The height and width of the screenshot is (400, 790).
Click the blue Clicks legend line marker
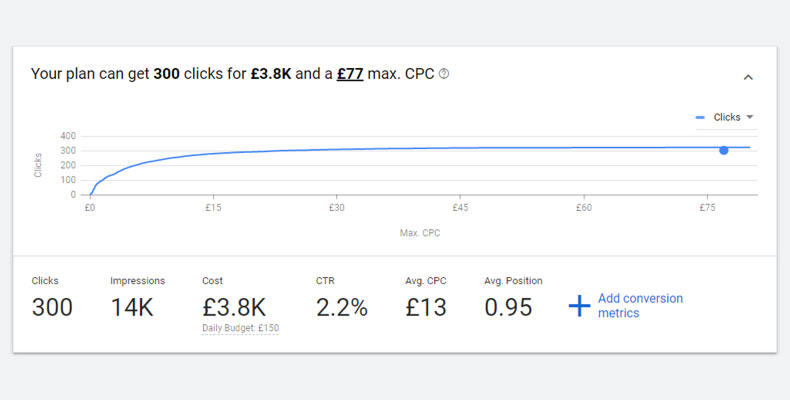click(x=701, y=117)
